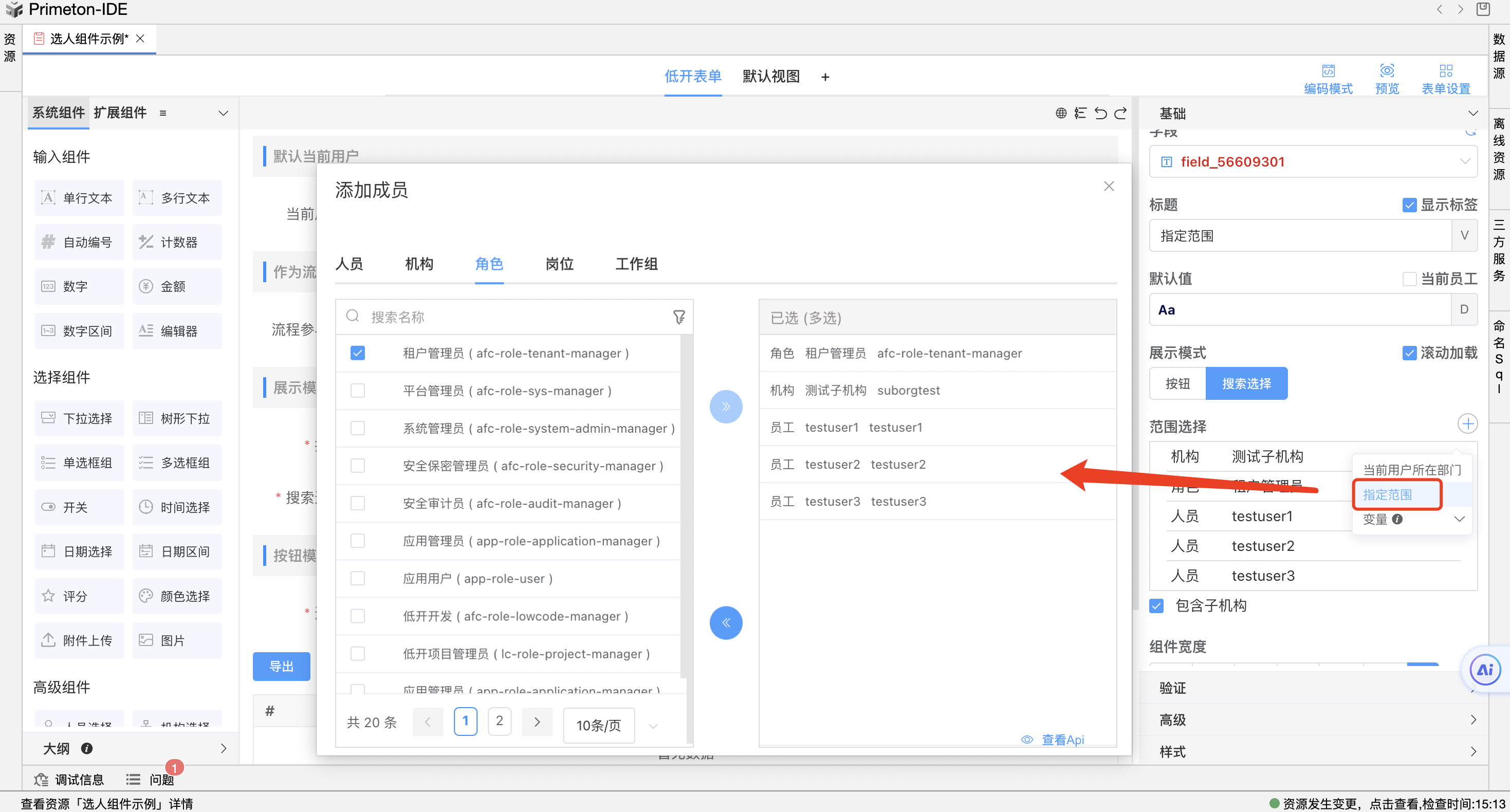
Task: Click the undo arrow in canvas toolbar
Action: coord(1100,113)
